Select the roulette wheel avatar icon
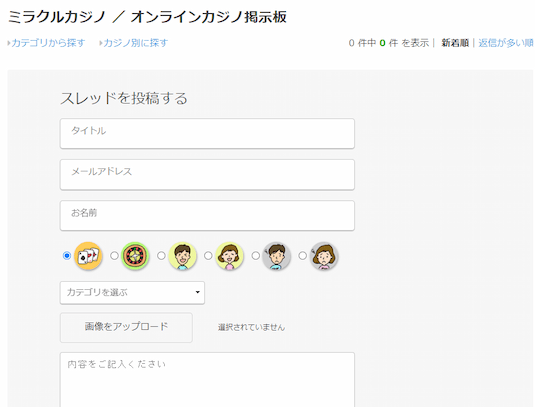This screenshot has width=535, height=407. click(135, 256)
